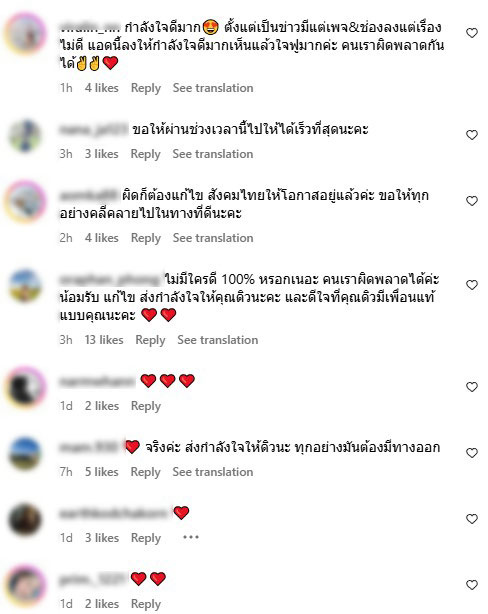
Task: Reply to the first comment posted 1h ago
Action: click(x=146, y=88)
